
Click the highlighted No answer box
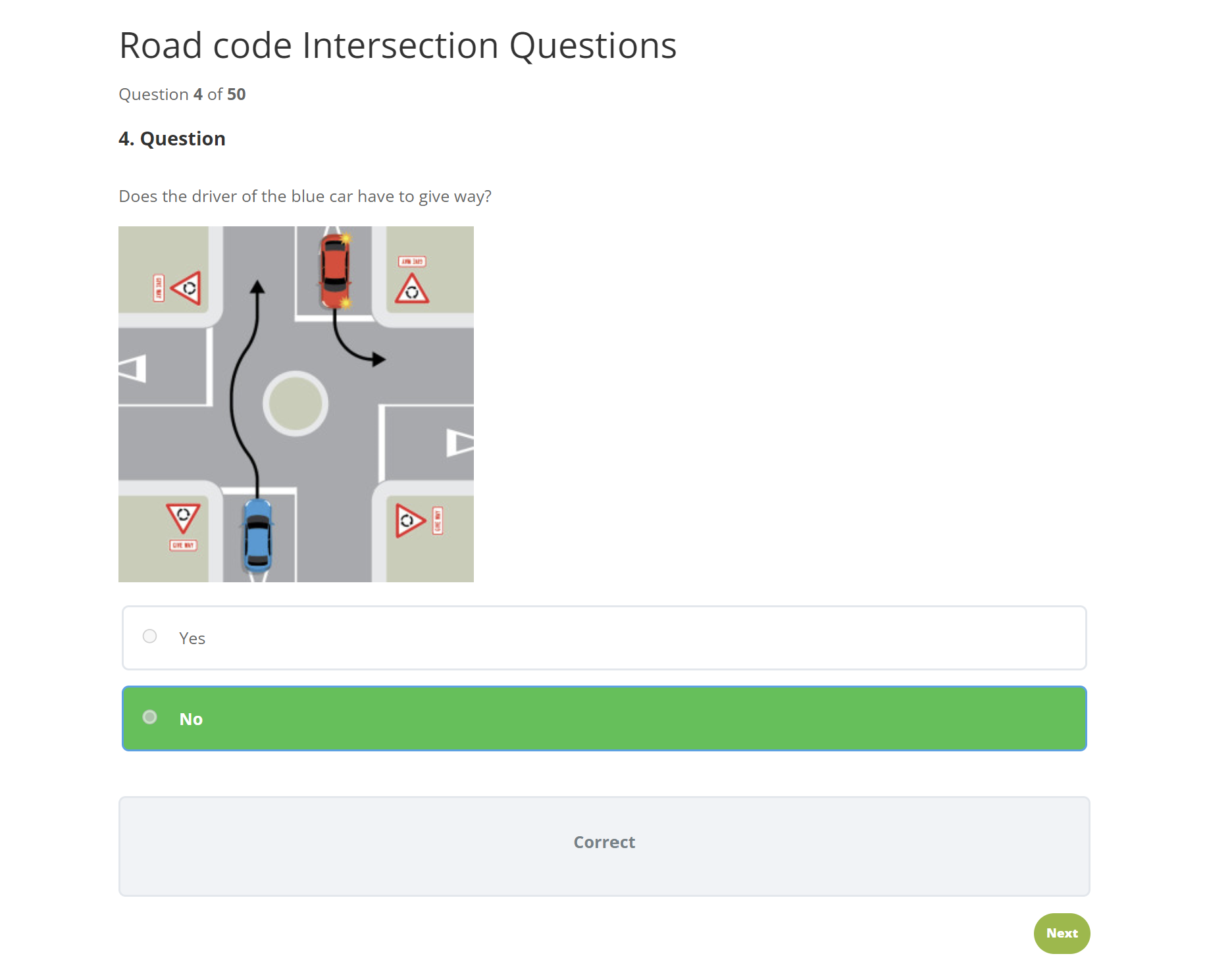tap(604, 718)
